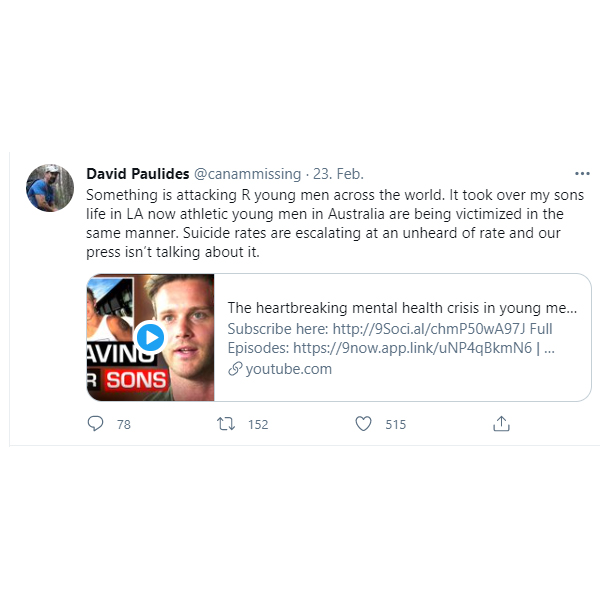Retweet using the arrows icon
The height and width of the screenshot is (600, 600).
[x=226, y=424]
